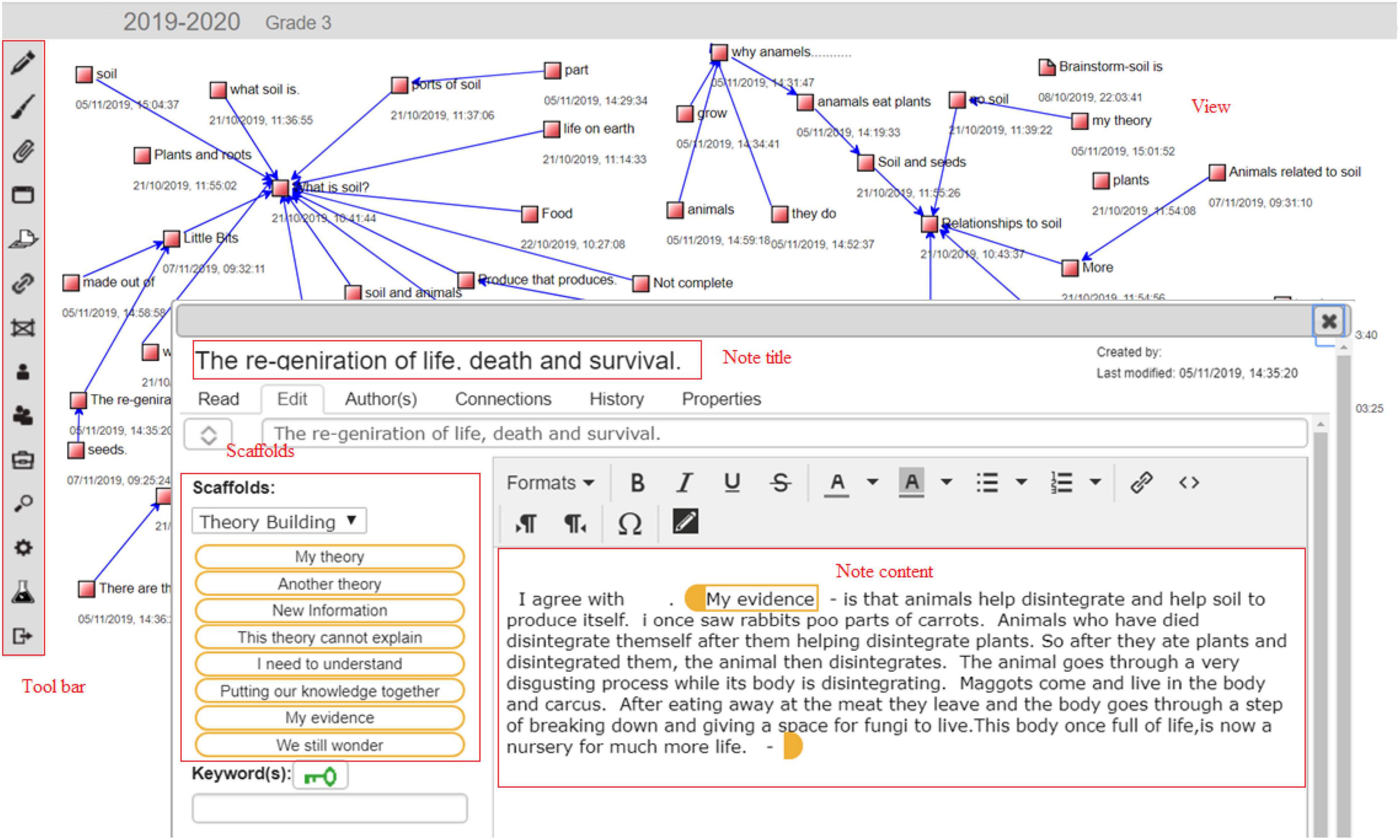Insert the We still wonder scaffold
This screenshot has height=840, width=1400.
[329, 745]
